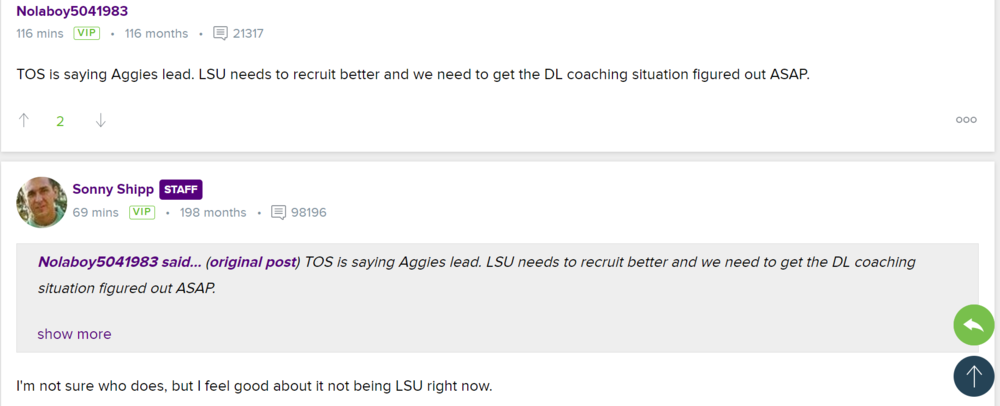
Task: Open Nolaboy5041983's profile from post header
Action: 72,11
